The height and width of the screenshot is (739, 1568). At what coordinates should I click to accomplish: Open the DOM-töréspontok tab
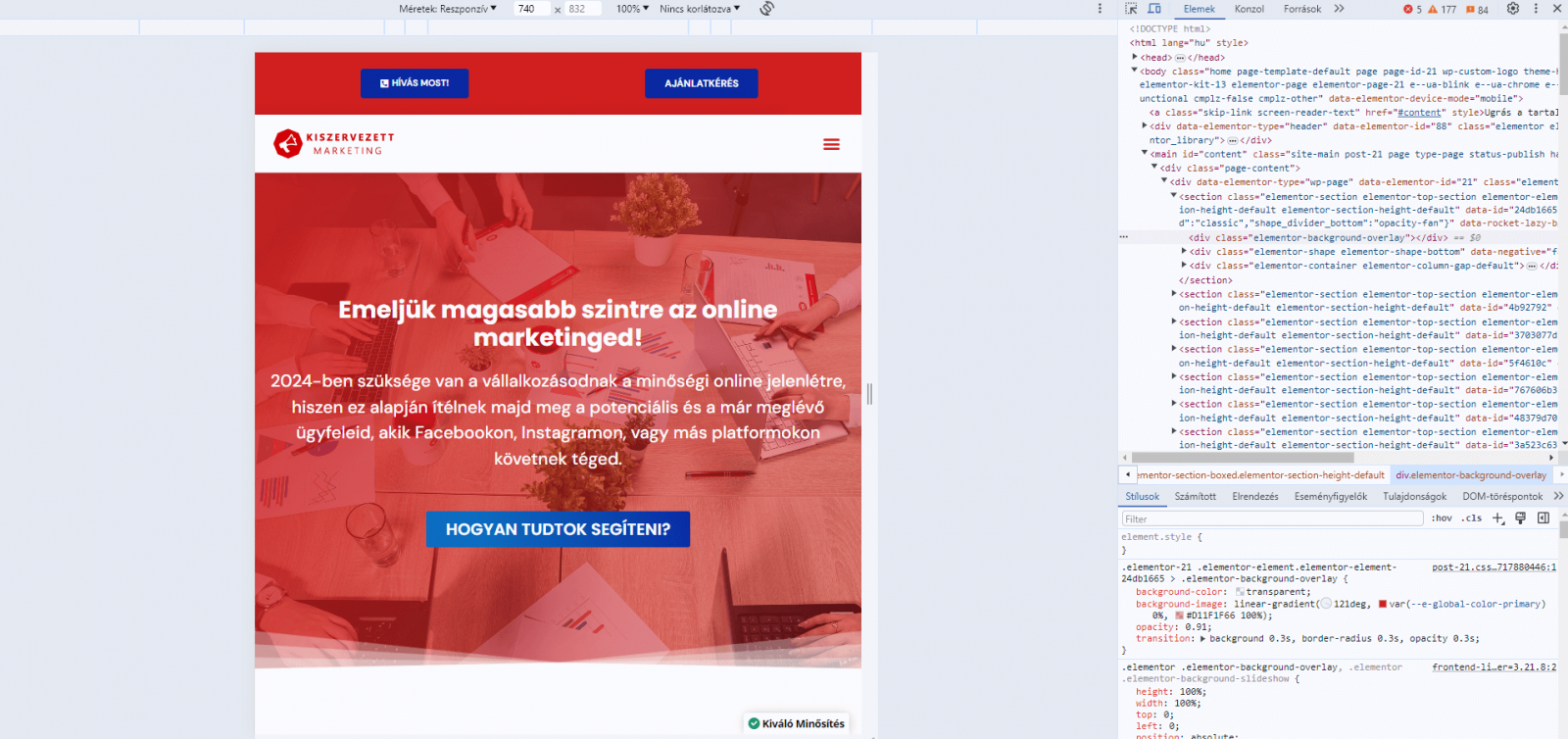click(x=1502, y=496)
